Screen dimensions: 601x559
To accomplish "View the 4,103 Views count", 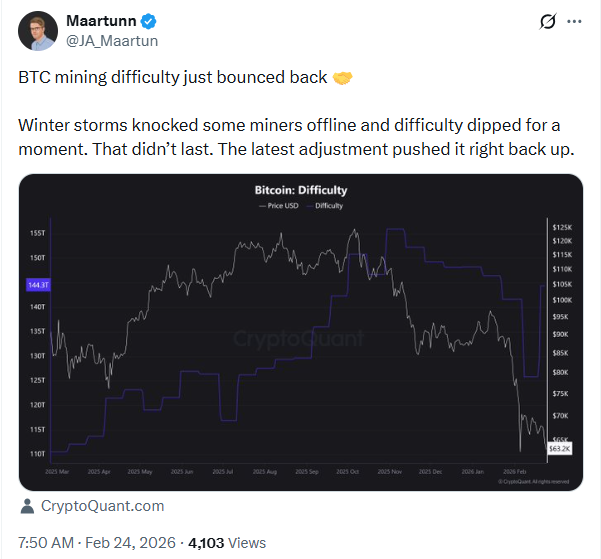I will (x=229, y=542).
